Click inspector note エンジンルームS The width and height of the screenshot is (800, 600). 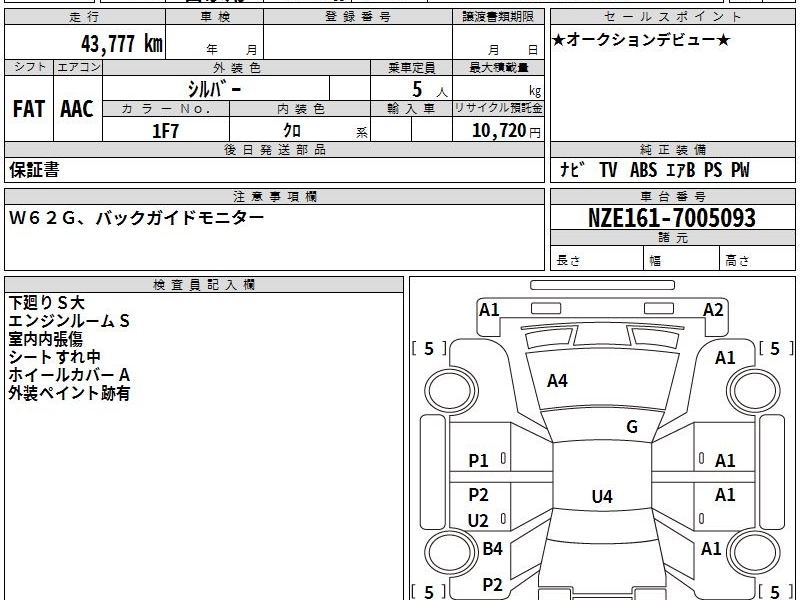pos(69,321)
